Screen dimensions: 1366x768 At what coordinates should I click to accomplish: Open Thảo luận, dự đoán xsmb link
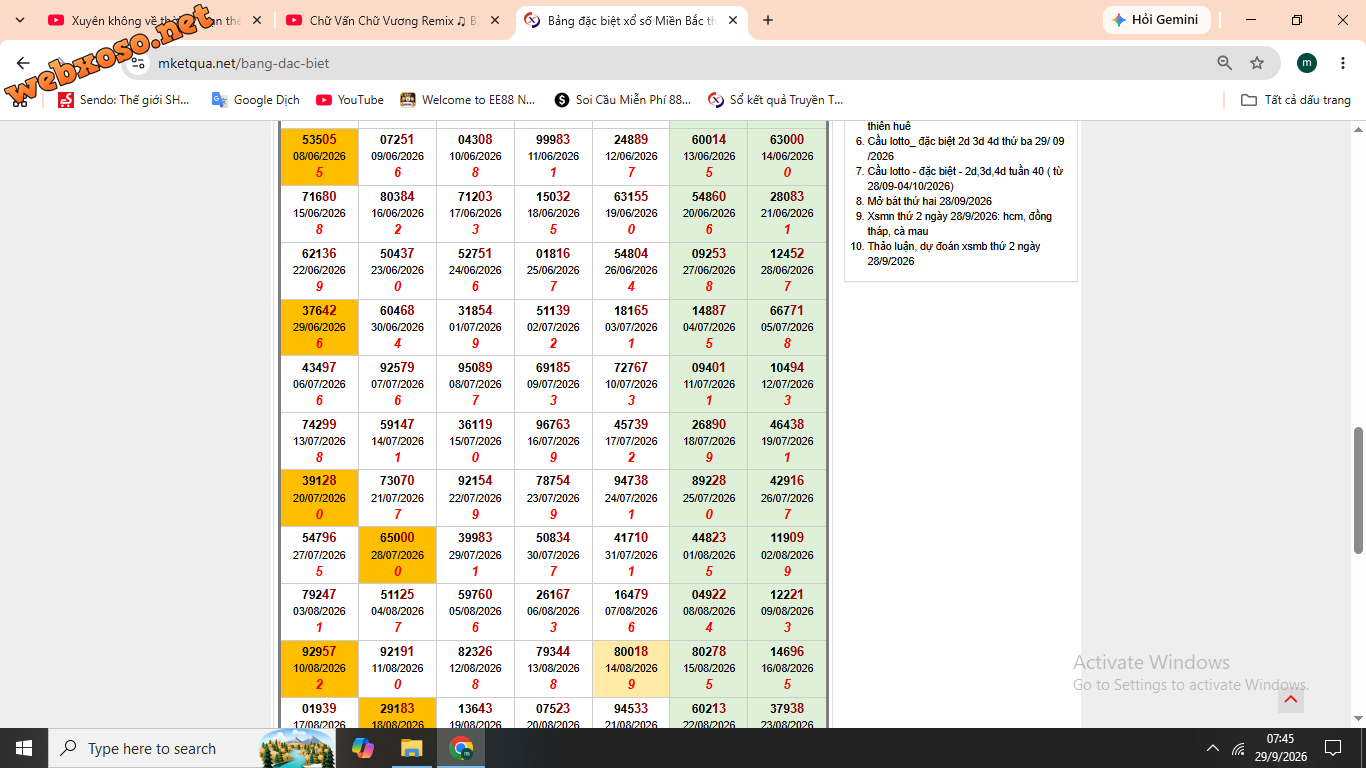tap(953, 254)
